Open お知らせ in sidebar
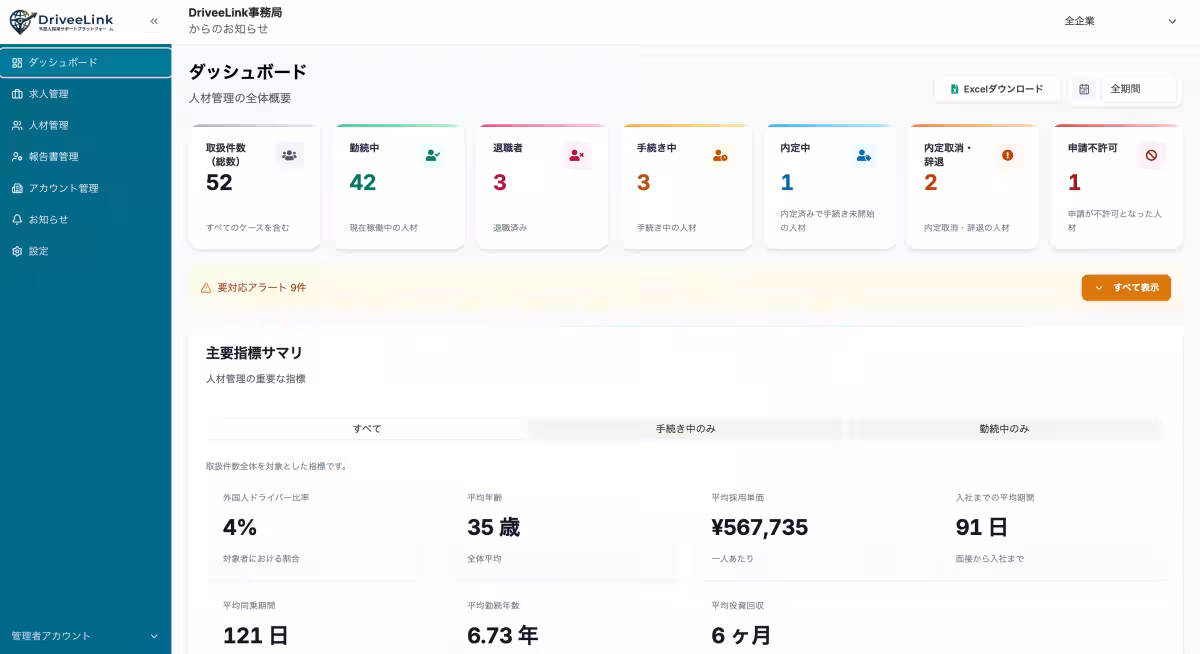The width and height of the screenshot is (1200, 654). click(x=86, y=220)
